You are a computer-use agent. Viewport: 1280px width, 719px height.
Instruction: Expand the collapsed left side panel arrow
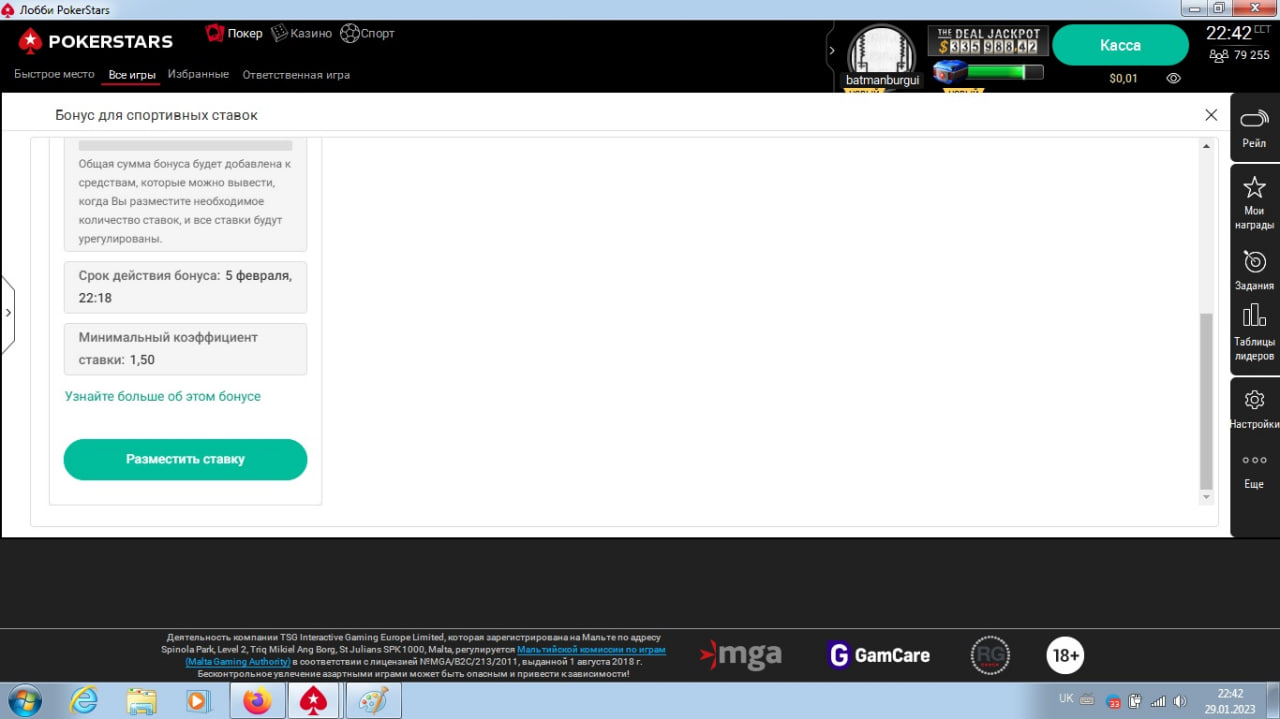tap(8, 313)
